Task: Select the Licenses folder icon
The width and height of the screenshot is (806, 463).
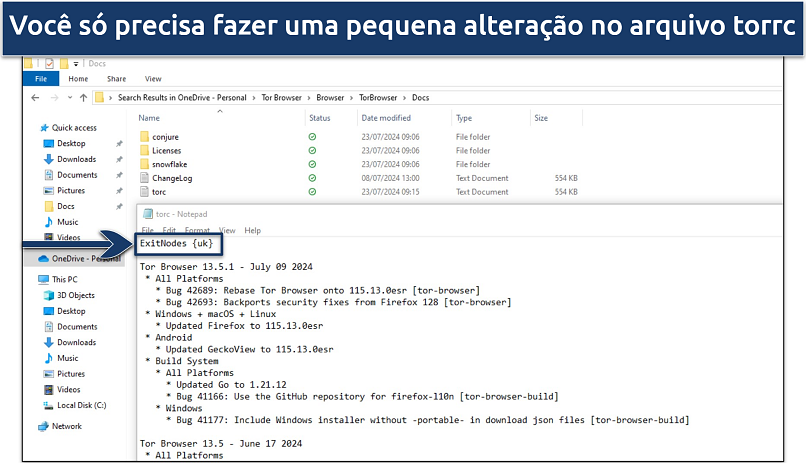Action: point(144,151)
